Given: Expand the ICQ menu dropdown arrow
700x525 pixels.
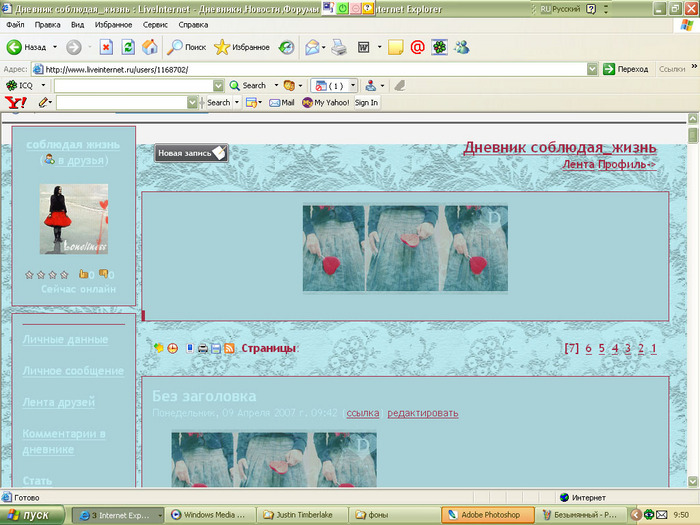Looking at the screenshot, I should tap(43, 85).
